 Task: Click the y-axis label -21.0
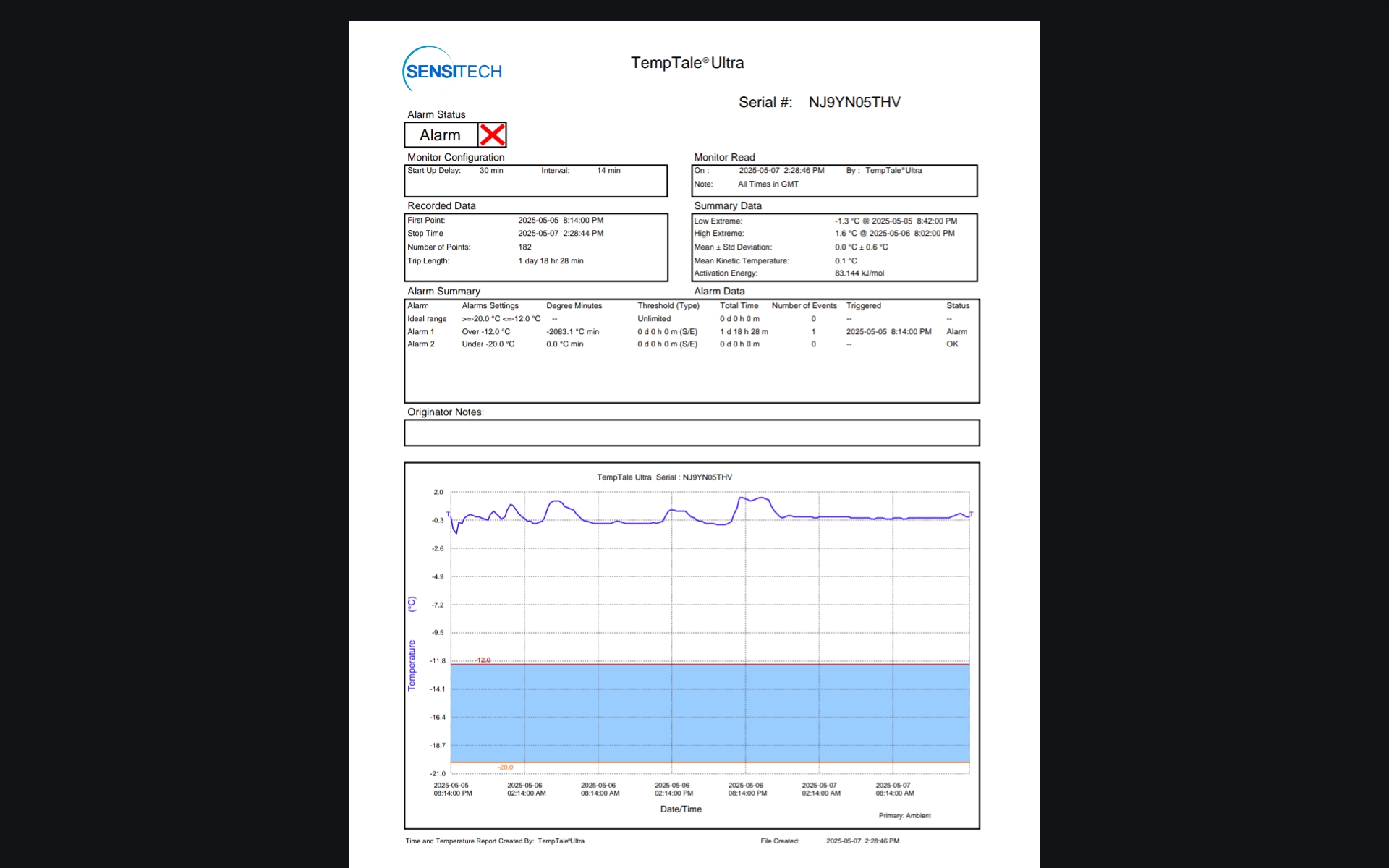pos(438,774)
